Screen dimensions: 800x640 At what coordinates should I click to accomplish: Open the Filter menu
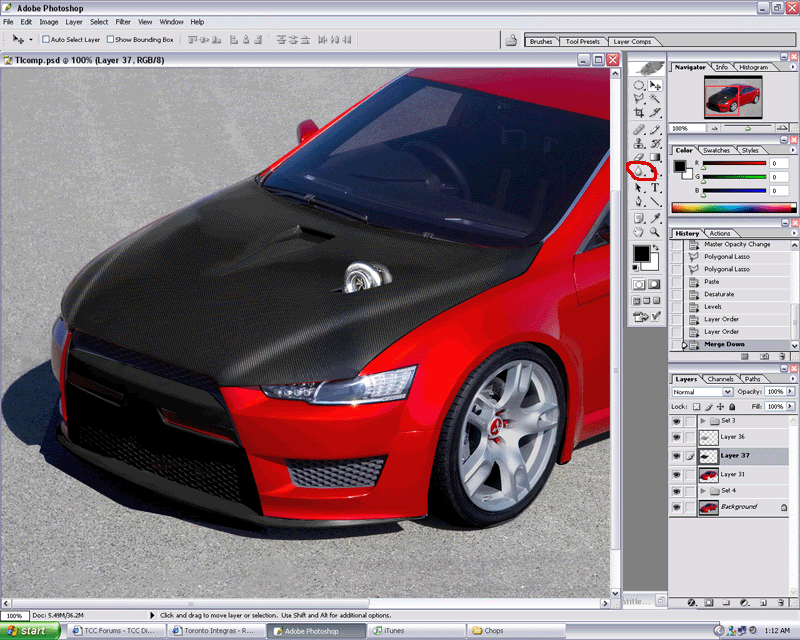[123, 21]
